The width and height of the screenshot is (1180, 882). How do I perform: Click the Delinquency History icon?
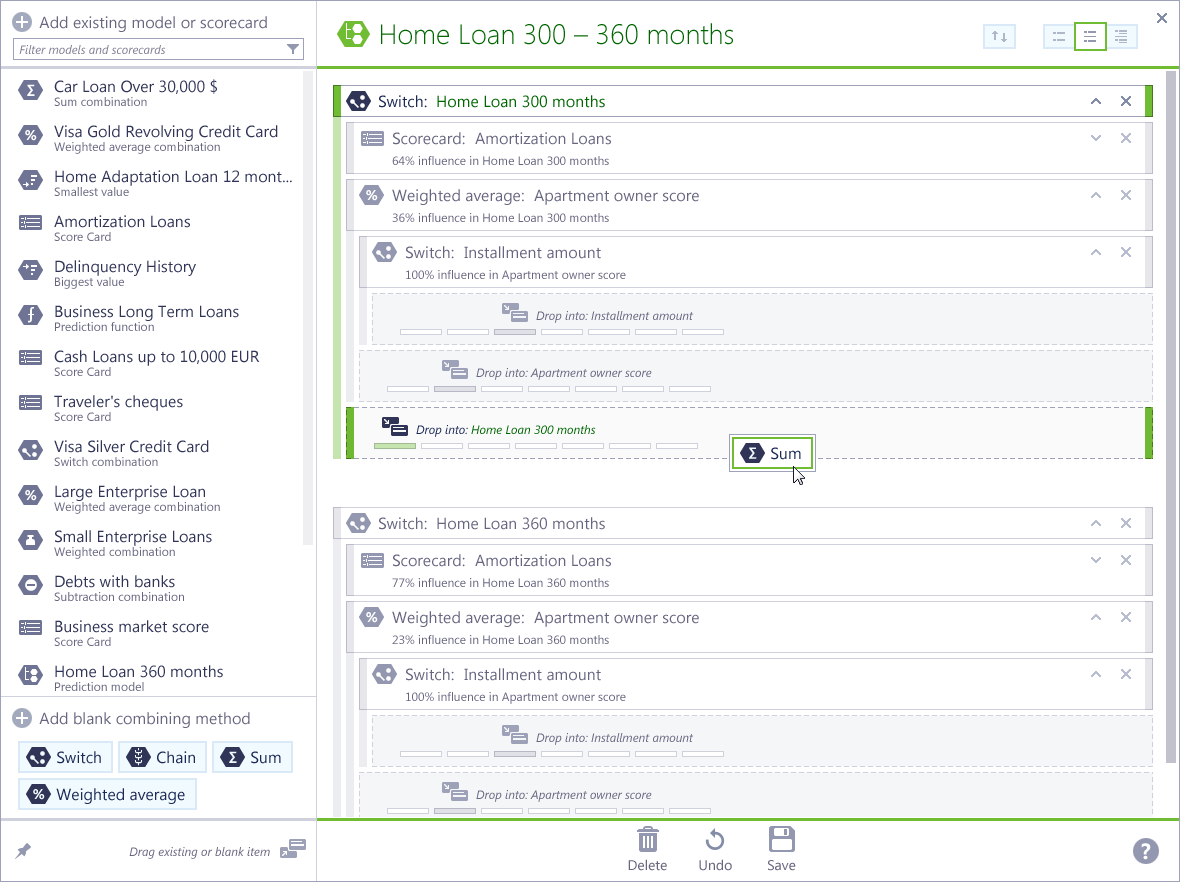(x=30, y=270)
